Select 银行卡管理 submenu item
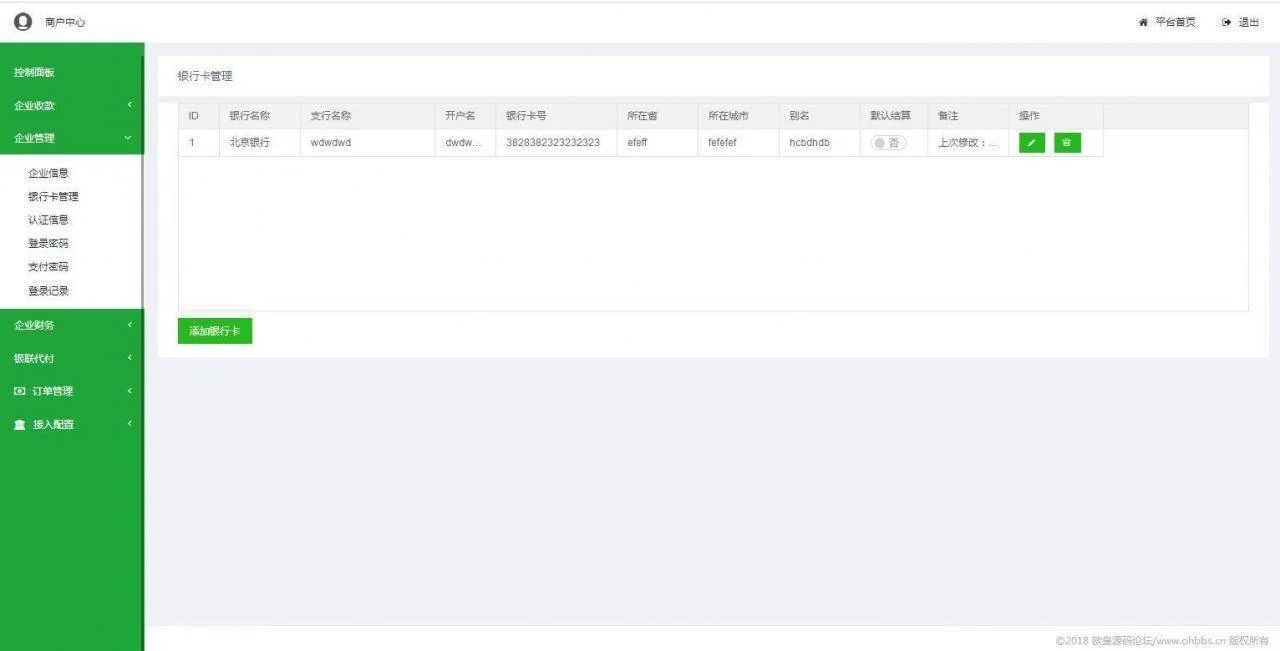 pos(53,197)
